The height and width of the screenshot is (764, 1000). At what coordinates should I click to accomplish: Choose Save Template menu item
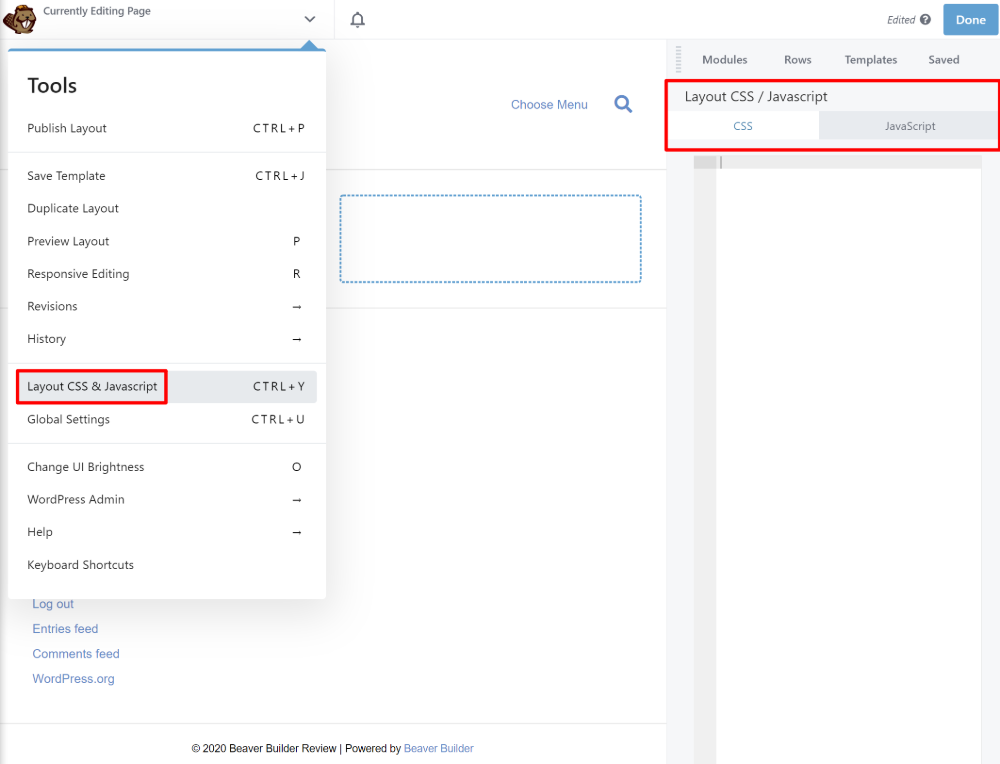pyautogui.click(x=166, y=176)
